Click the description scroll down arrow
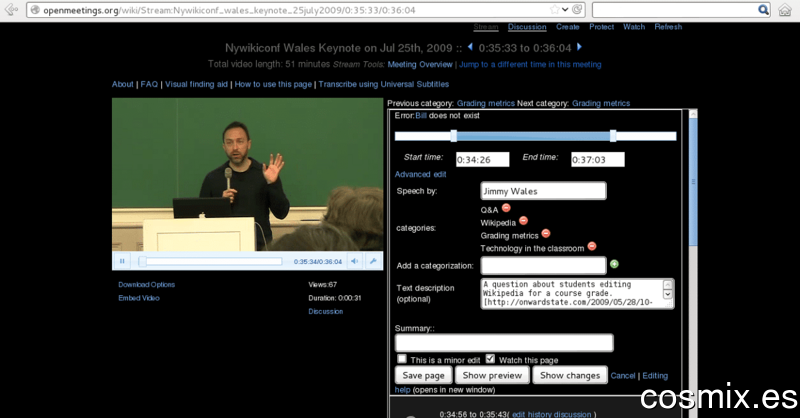The height and width of the screenshot is (418, 800). 667,294
